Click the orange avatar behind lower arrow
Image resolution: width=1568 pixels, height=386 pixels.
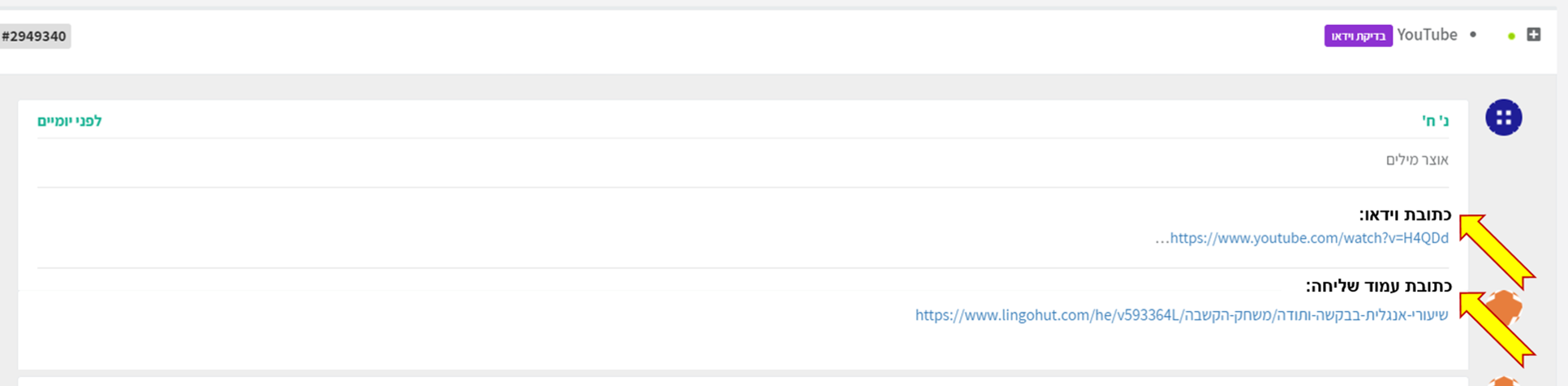click(1508, 307)
